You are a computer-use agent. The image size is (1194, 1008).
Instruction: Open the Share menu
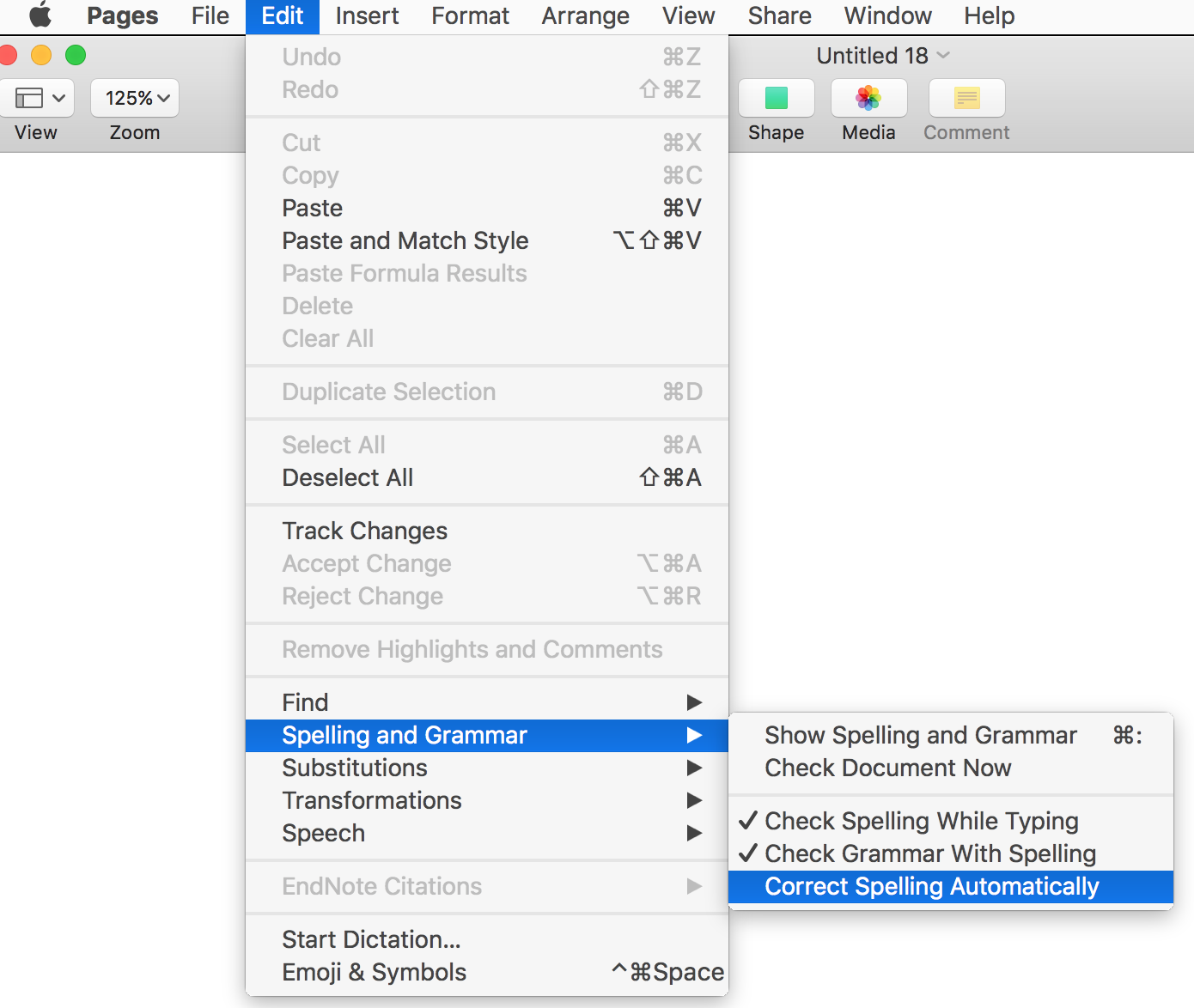coord(780,15)
